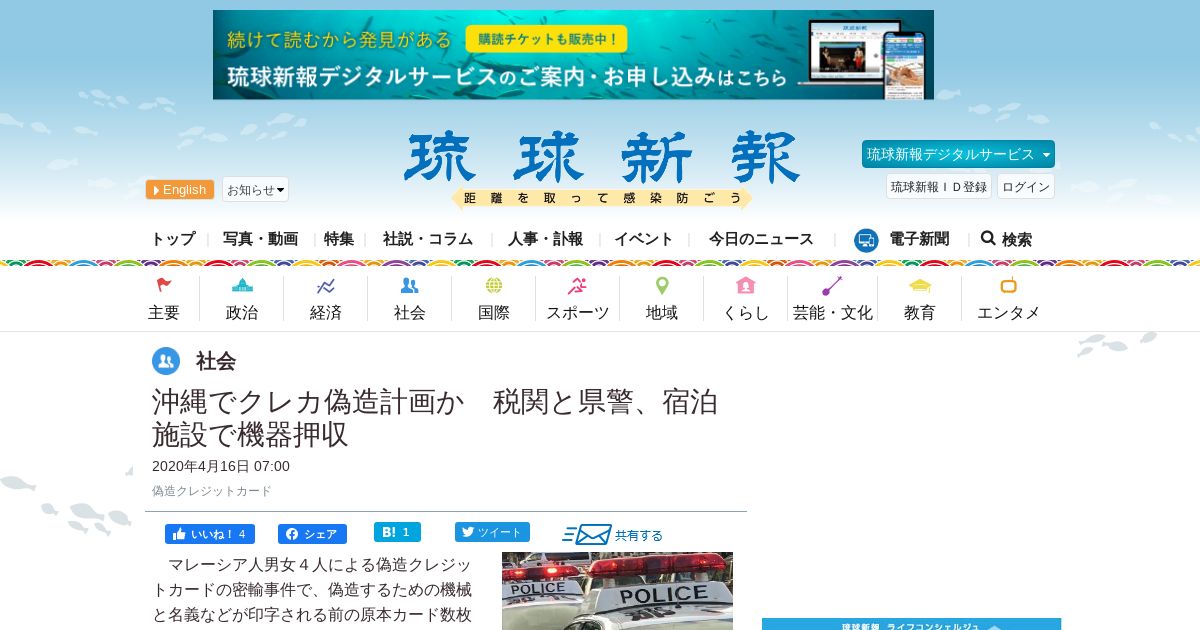Click the map pin icon above 地域
This screenshot has height=630, width=1200.
coord(662,286)
